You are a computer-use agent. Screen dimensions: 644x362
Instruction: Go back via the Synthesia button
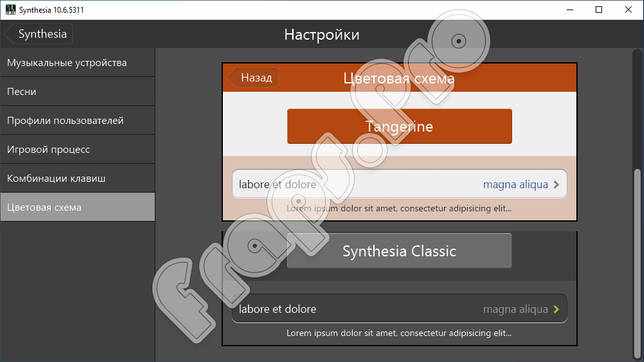(40, 34)
